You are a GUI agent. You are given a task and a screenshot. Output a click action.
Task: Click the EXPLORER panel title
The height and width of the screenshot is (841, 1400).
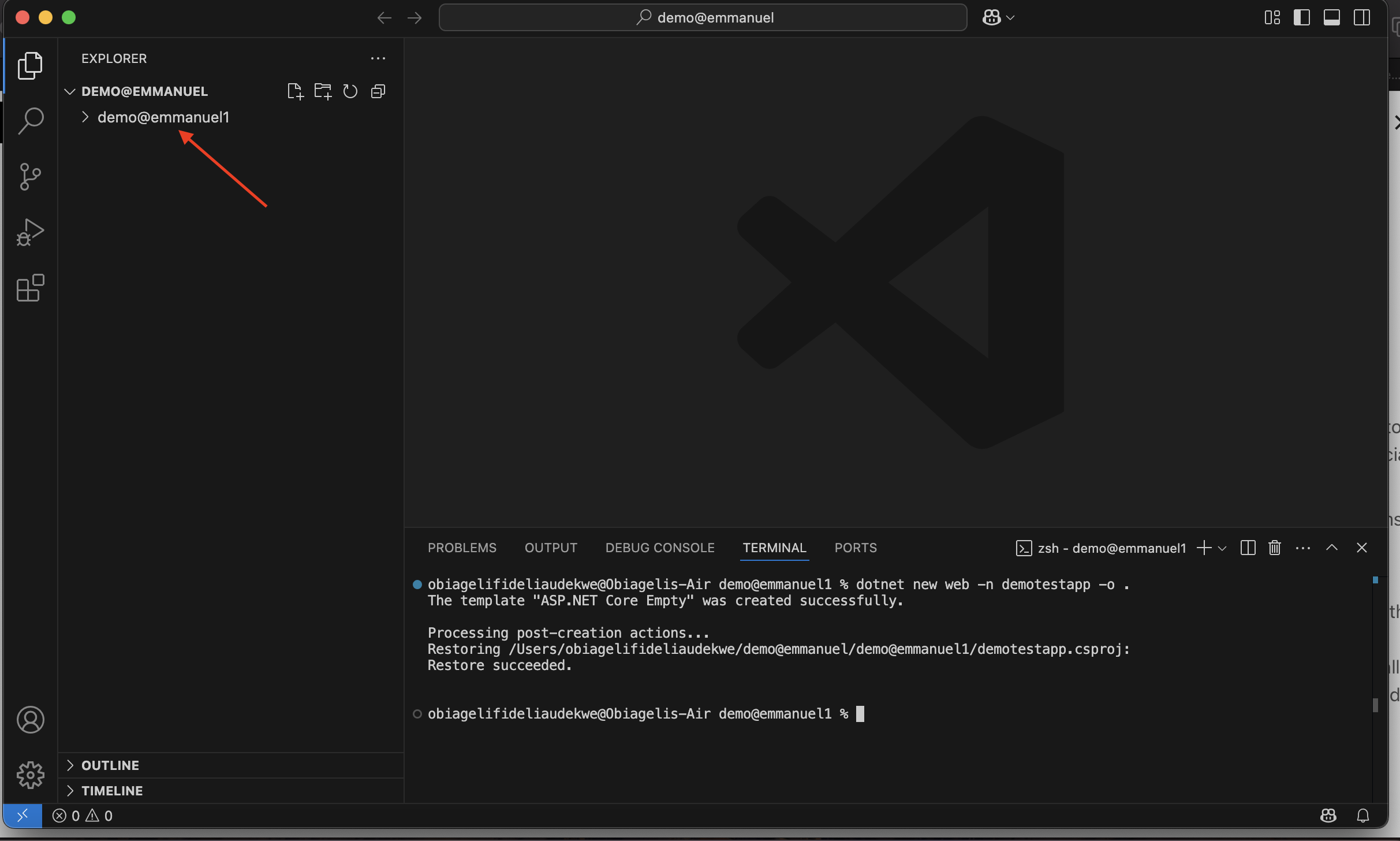[114, 58]
